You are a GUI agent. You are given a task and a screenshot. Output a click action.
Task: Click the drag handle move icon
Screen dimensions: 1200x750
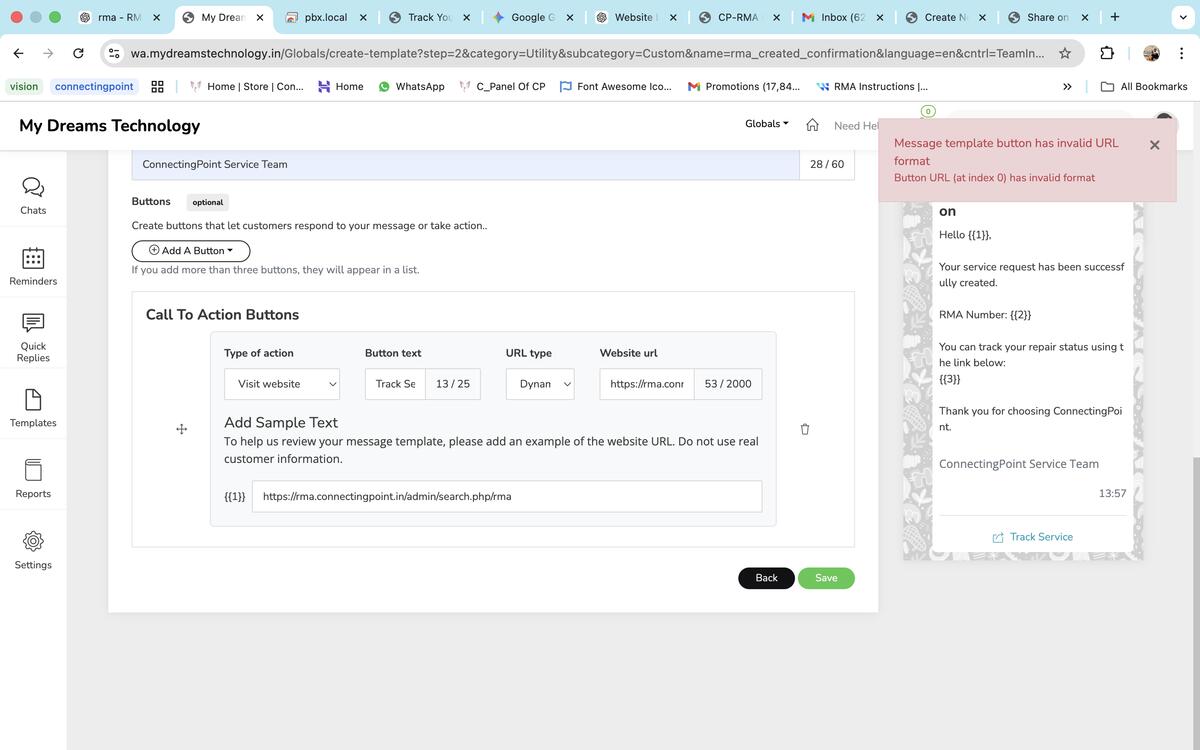point(181,429)
